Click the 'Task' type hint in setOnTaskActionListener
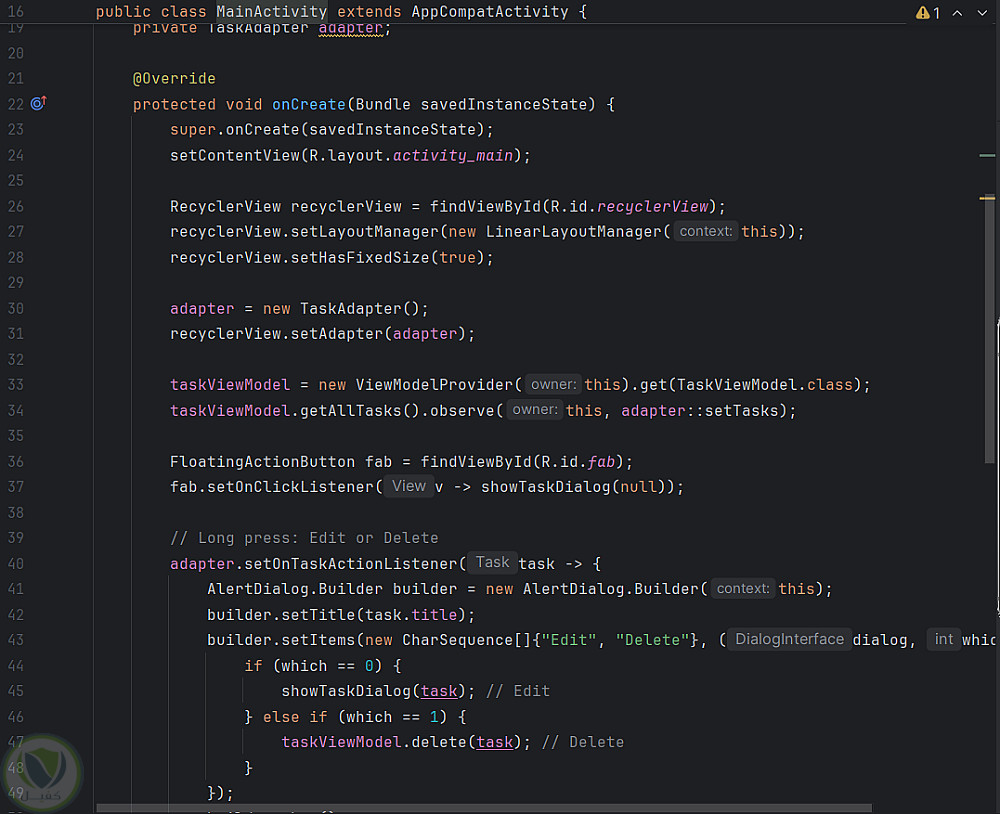 [x=492, y=563]
